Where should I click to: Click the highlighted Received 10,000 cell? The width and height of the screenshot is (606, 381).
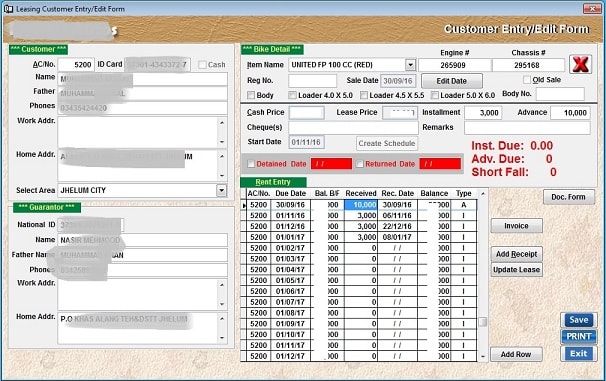[x=361, y=204]
